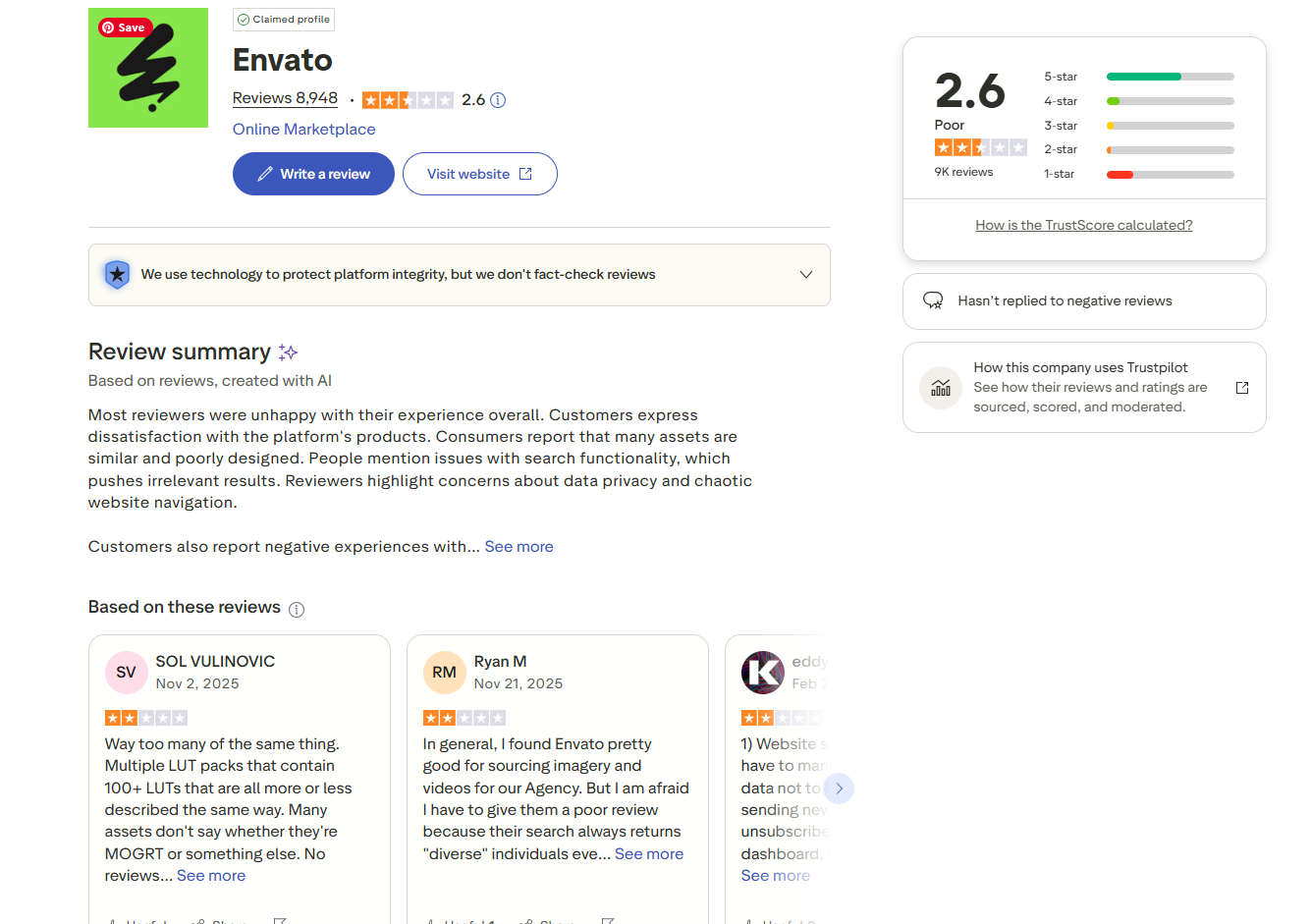1311x924 pixels.
Task: Click the external link icon in the Trustpilot usage card
Action: (1242, 388)
